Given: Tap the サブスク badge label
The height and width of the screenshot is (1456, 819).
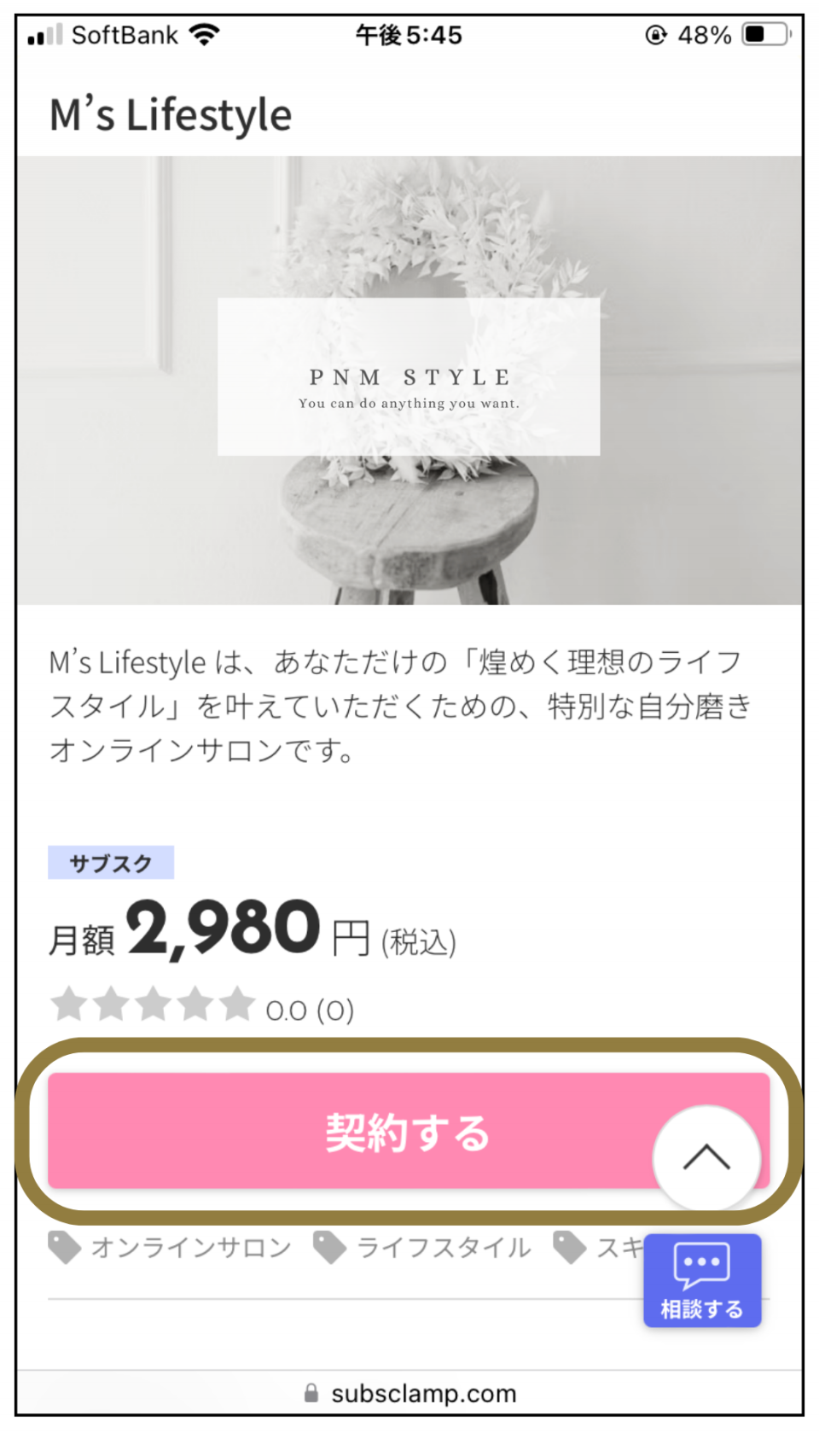Looking at the screenshot, I should click(111, 863).
